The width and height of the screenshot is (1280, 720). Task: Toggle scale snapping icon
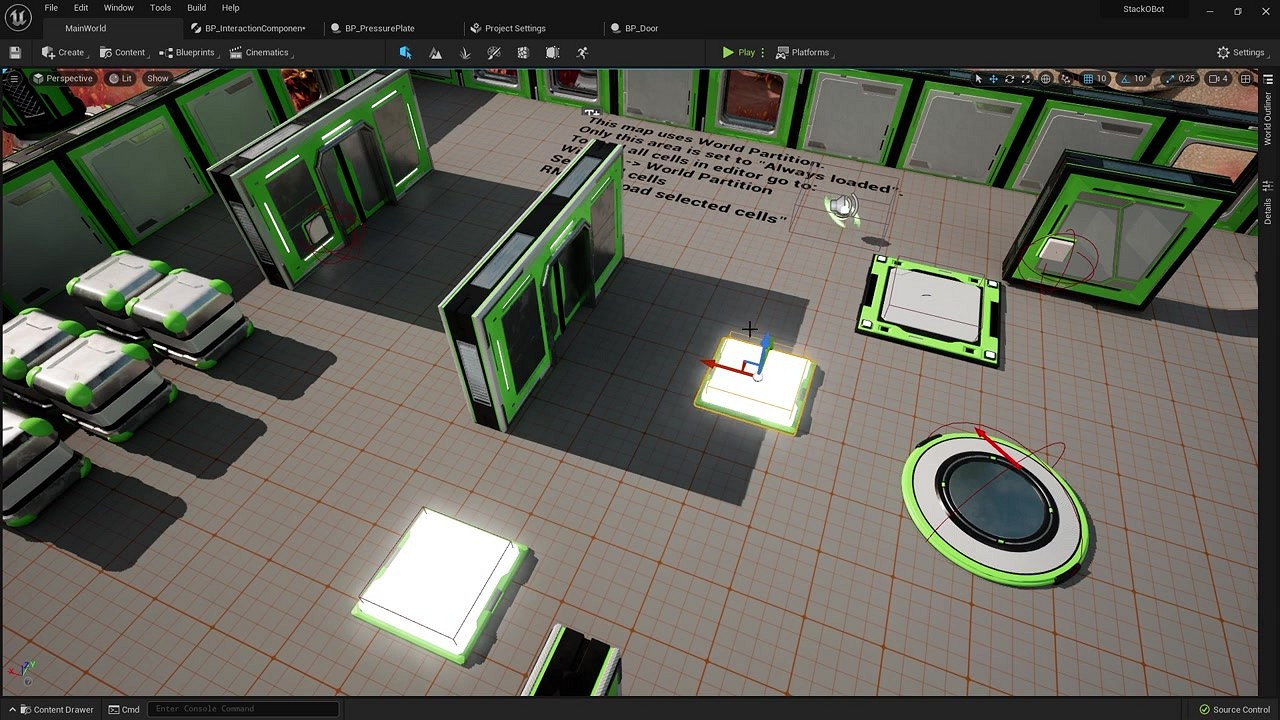pos(1172,78)
